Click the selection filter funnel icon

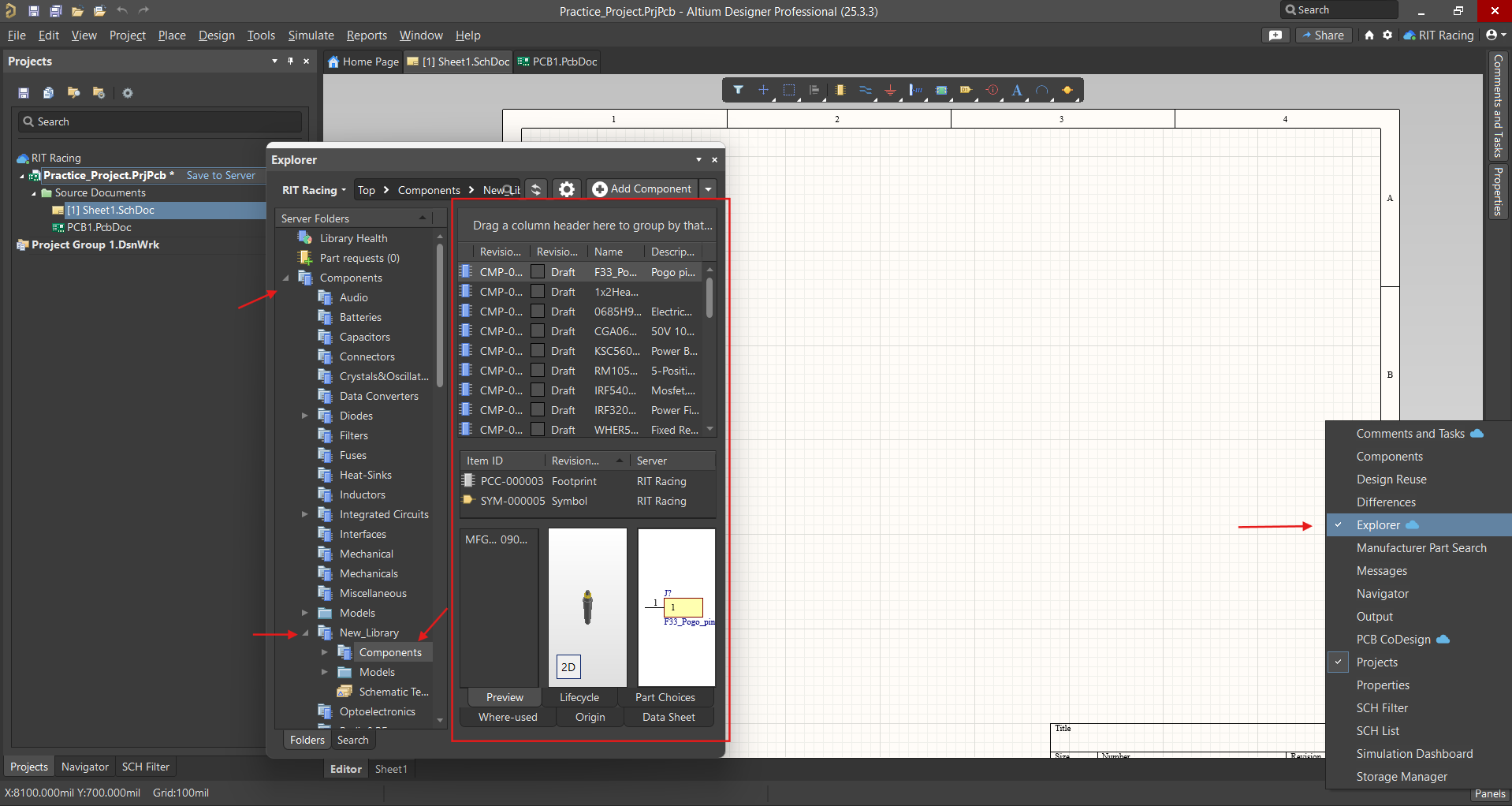tap(738, 90)
